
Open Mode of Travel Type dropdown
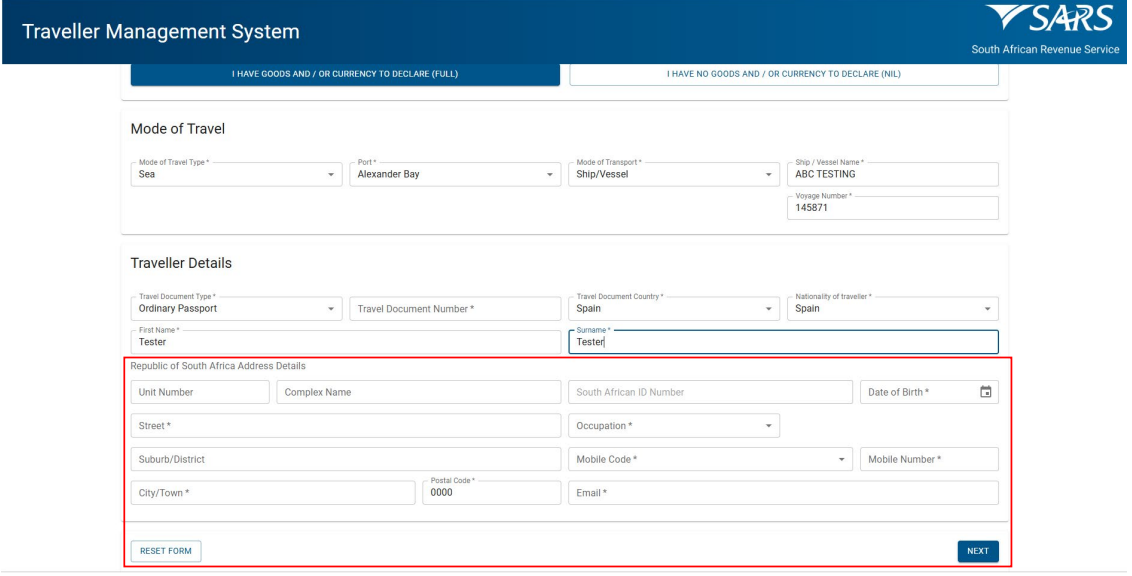pos(236,175)
